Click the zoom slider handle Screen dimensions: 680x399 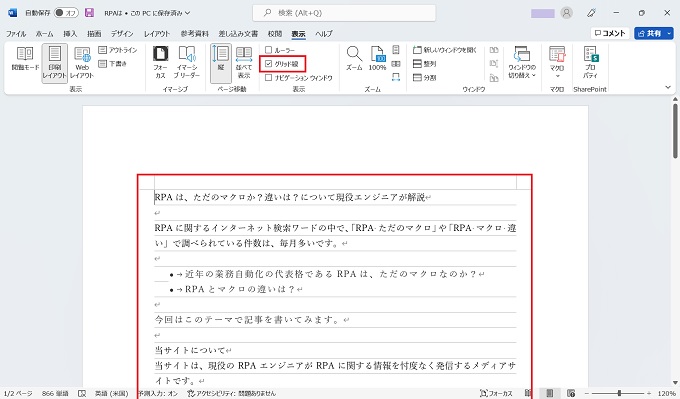point(619,393)
